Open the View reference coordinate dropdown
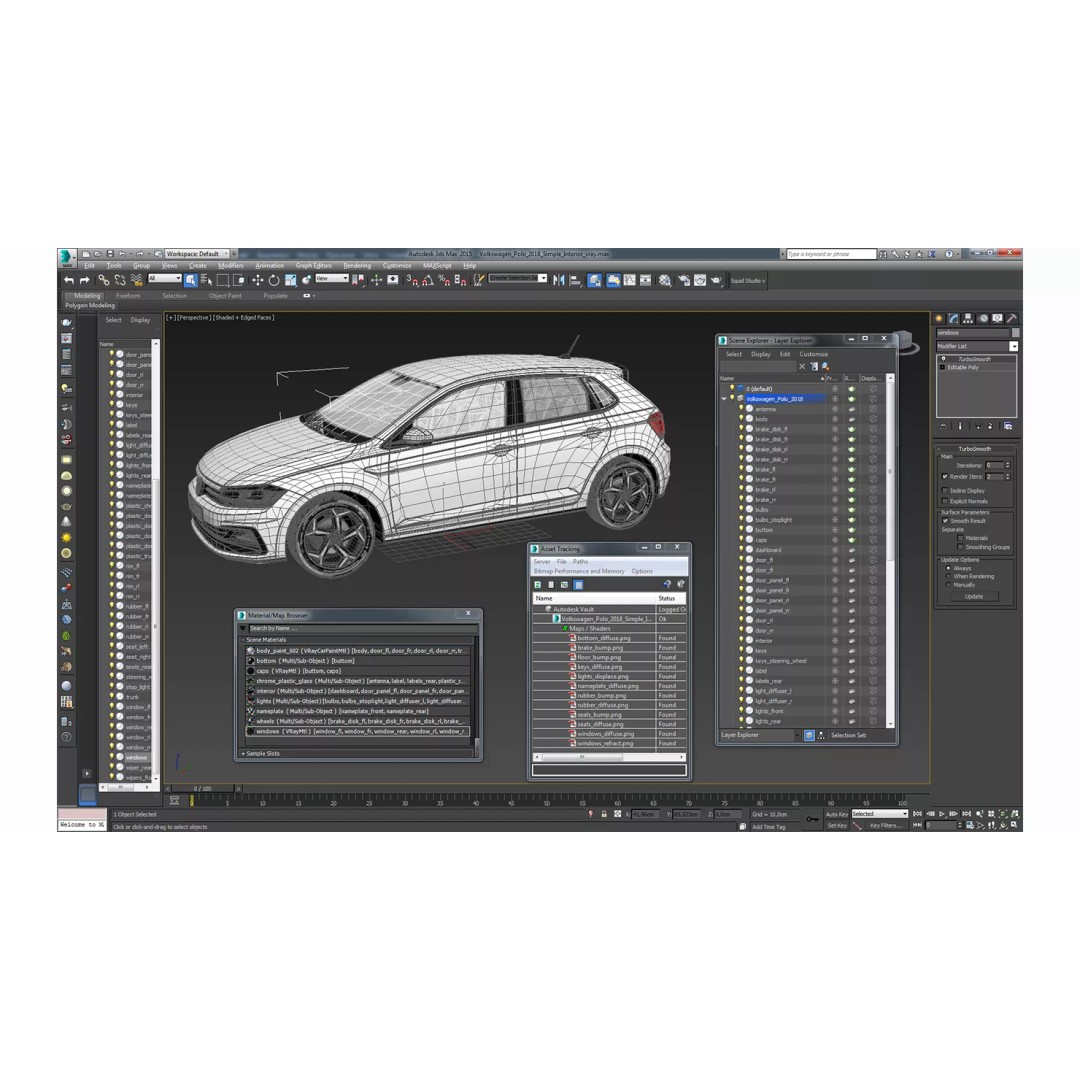1080x1080 pixels. point(332,278)
